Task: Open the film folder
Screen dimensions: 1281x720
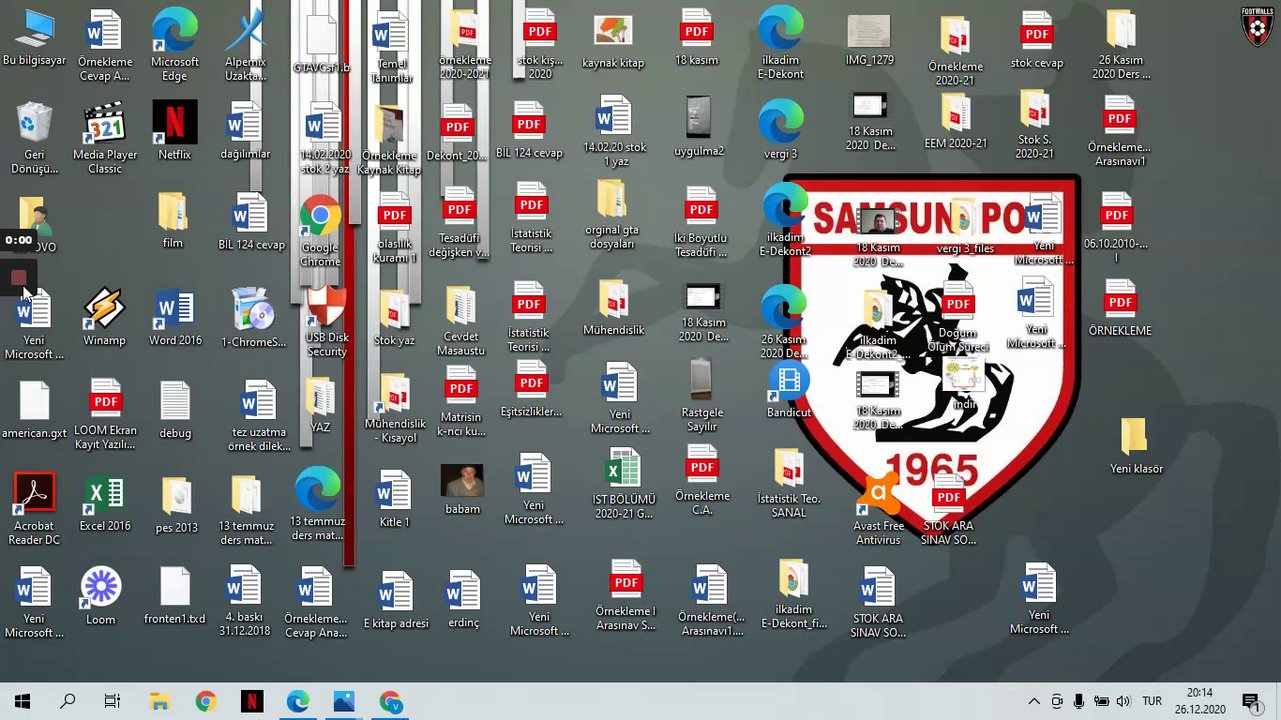Action: coord(172,220)
